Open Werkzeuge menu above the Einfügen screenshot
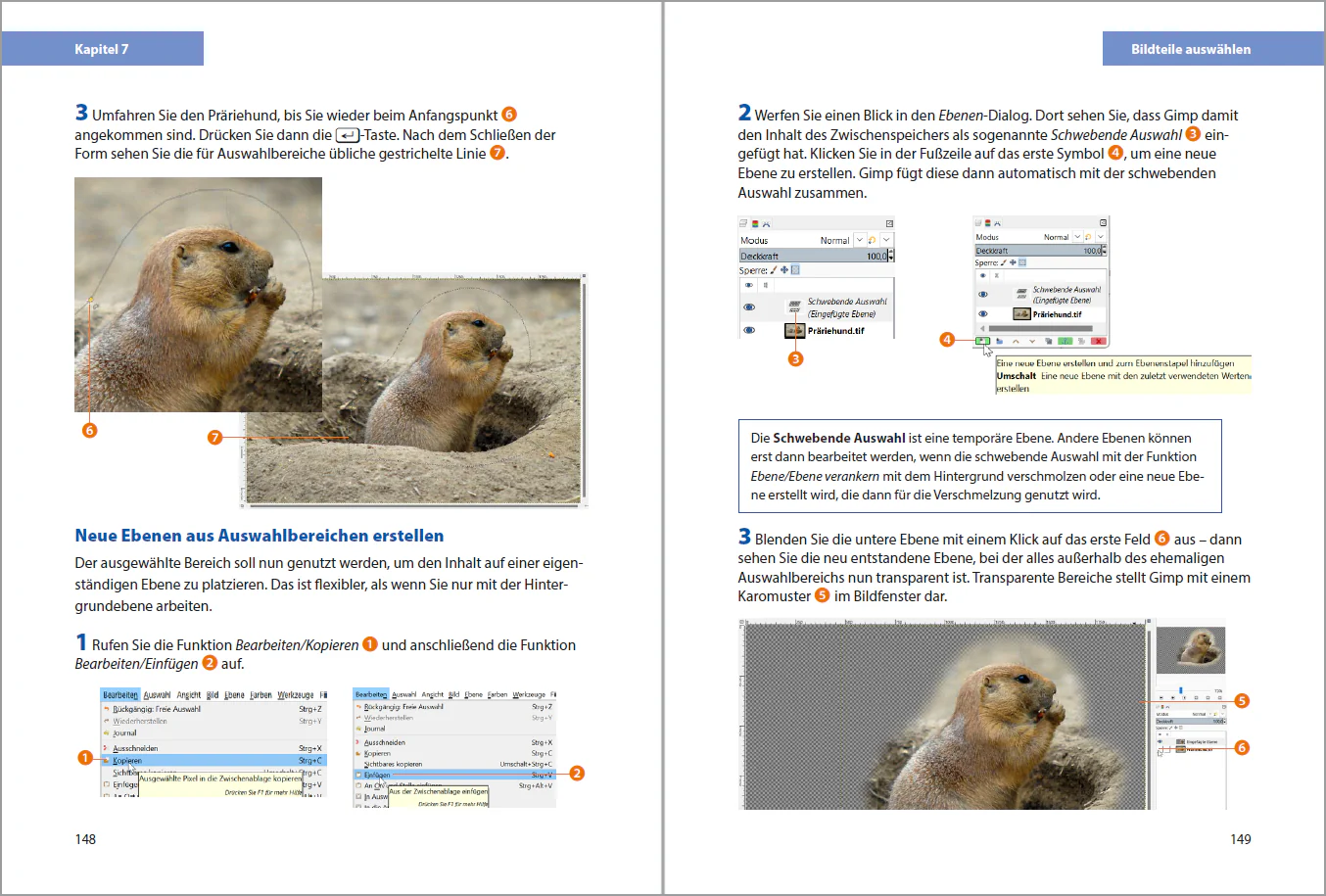 [x=530, y=694]
